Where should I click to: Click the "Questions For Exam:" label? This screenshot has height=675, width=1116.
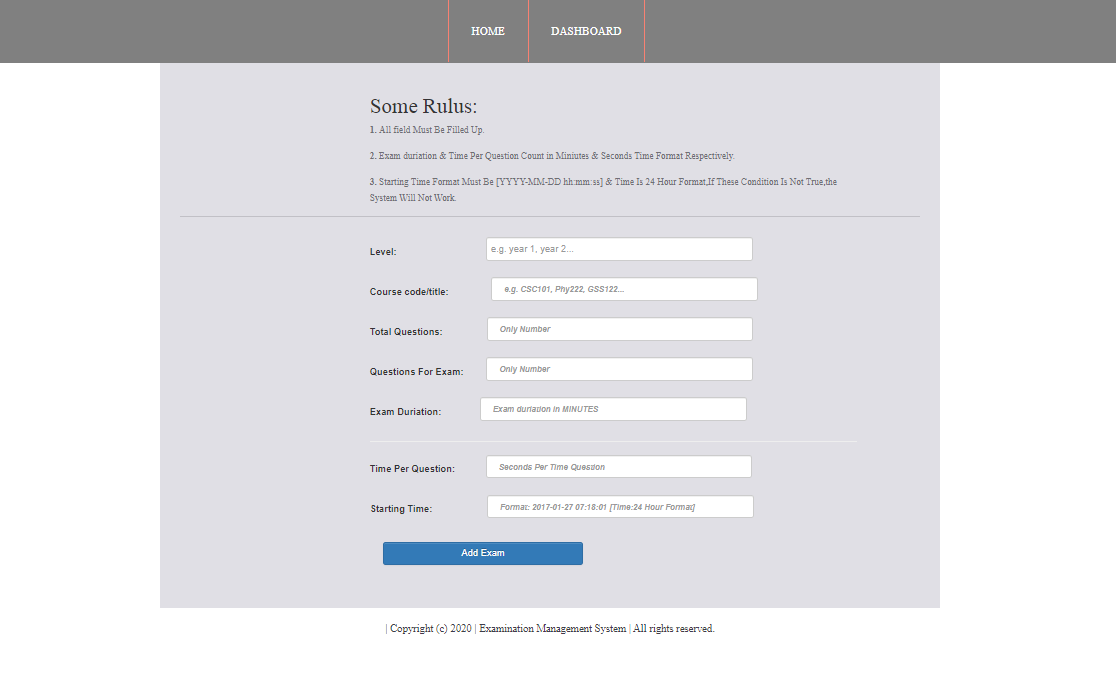[x=416, y=372]
